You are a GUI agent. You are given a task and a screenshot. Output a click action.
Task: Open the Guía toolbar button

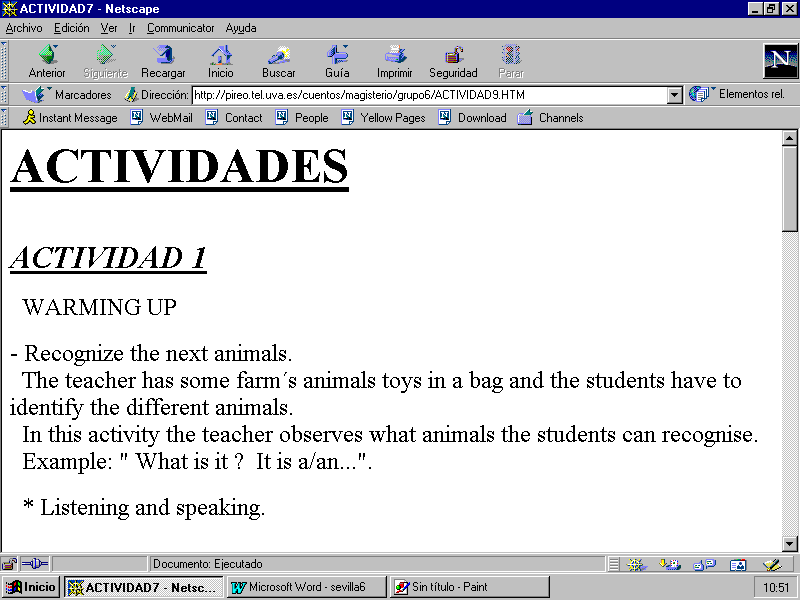[x=337, y=61]
